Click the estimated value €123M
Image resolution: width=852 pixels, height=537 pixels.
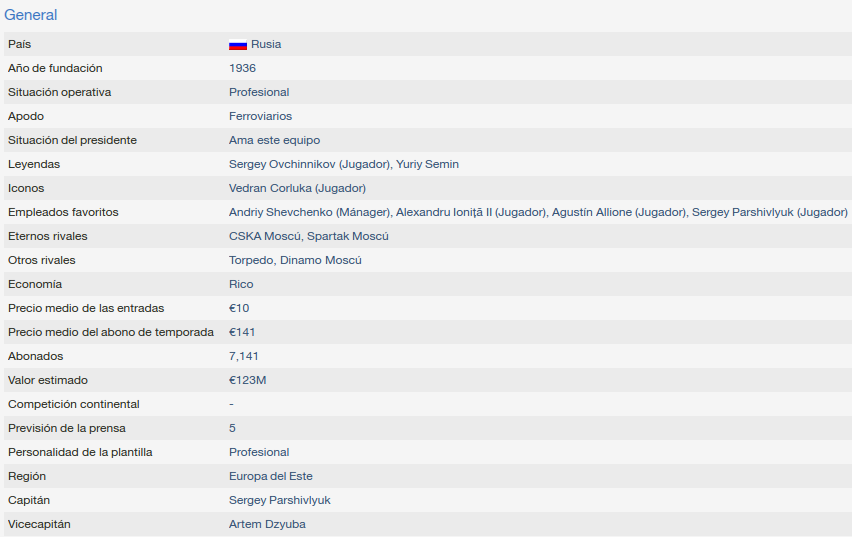(x=247, y=380)
